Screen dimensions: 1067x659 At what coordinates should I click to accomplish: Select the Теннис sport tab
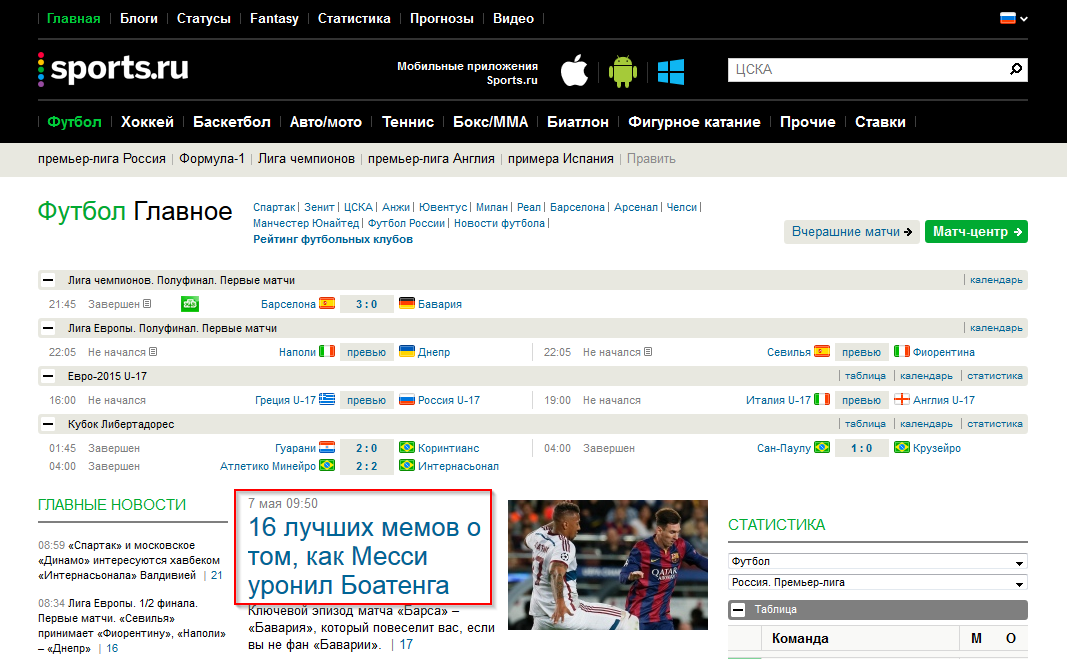click(408, 122)
